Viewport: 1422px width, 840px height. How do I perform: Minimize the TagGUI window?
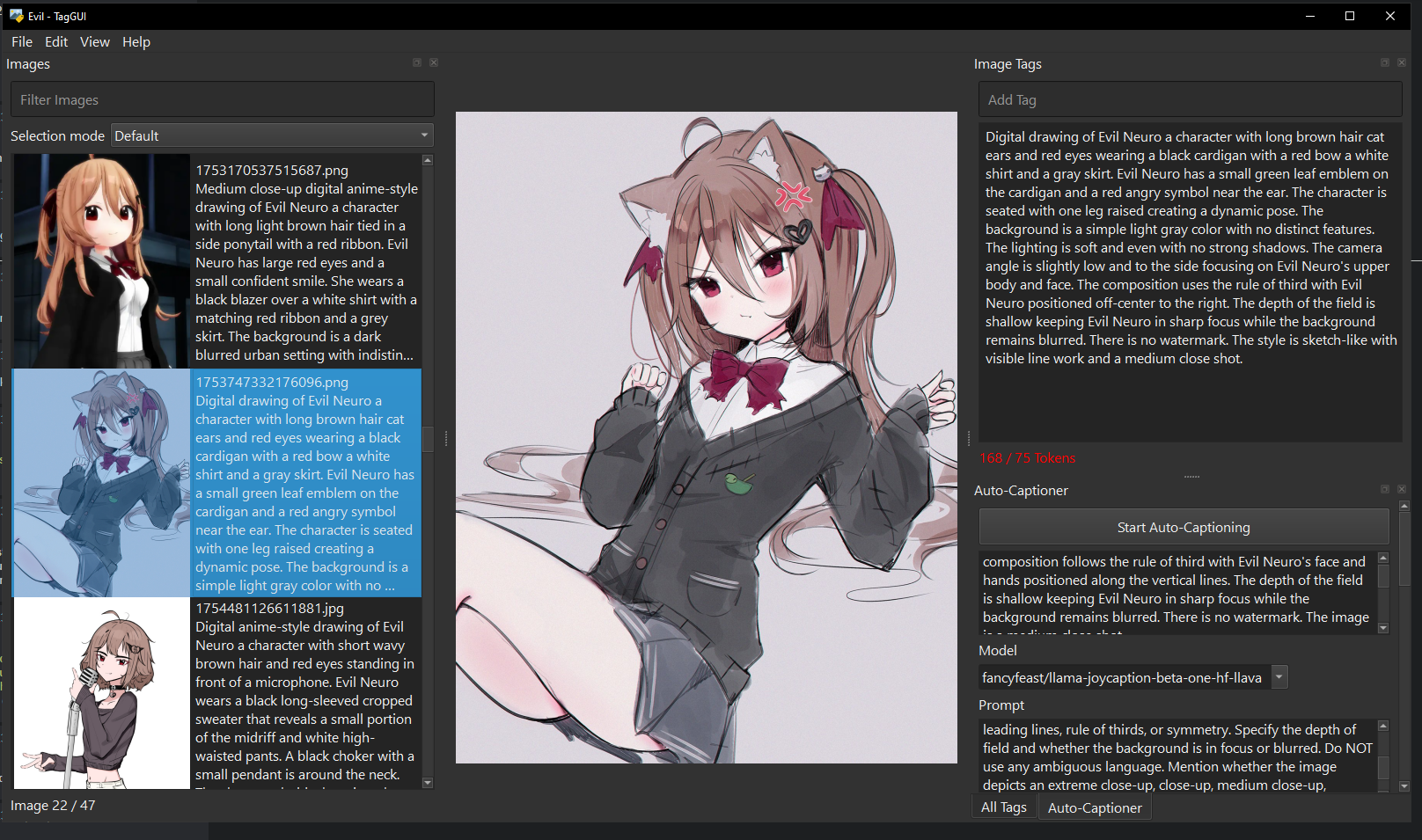click(1309, 16)
